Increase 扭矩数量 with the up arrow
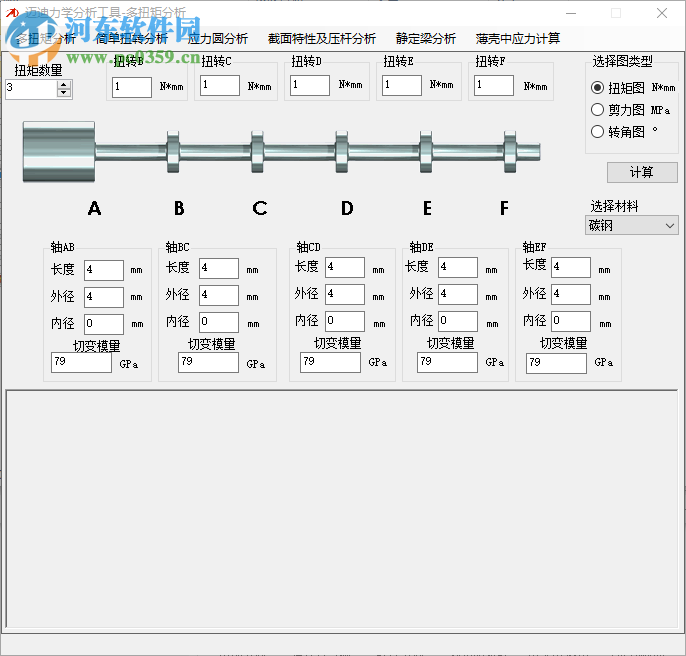686x656 pixels. (x=64, y=84)
